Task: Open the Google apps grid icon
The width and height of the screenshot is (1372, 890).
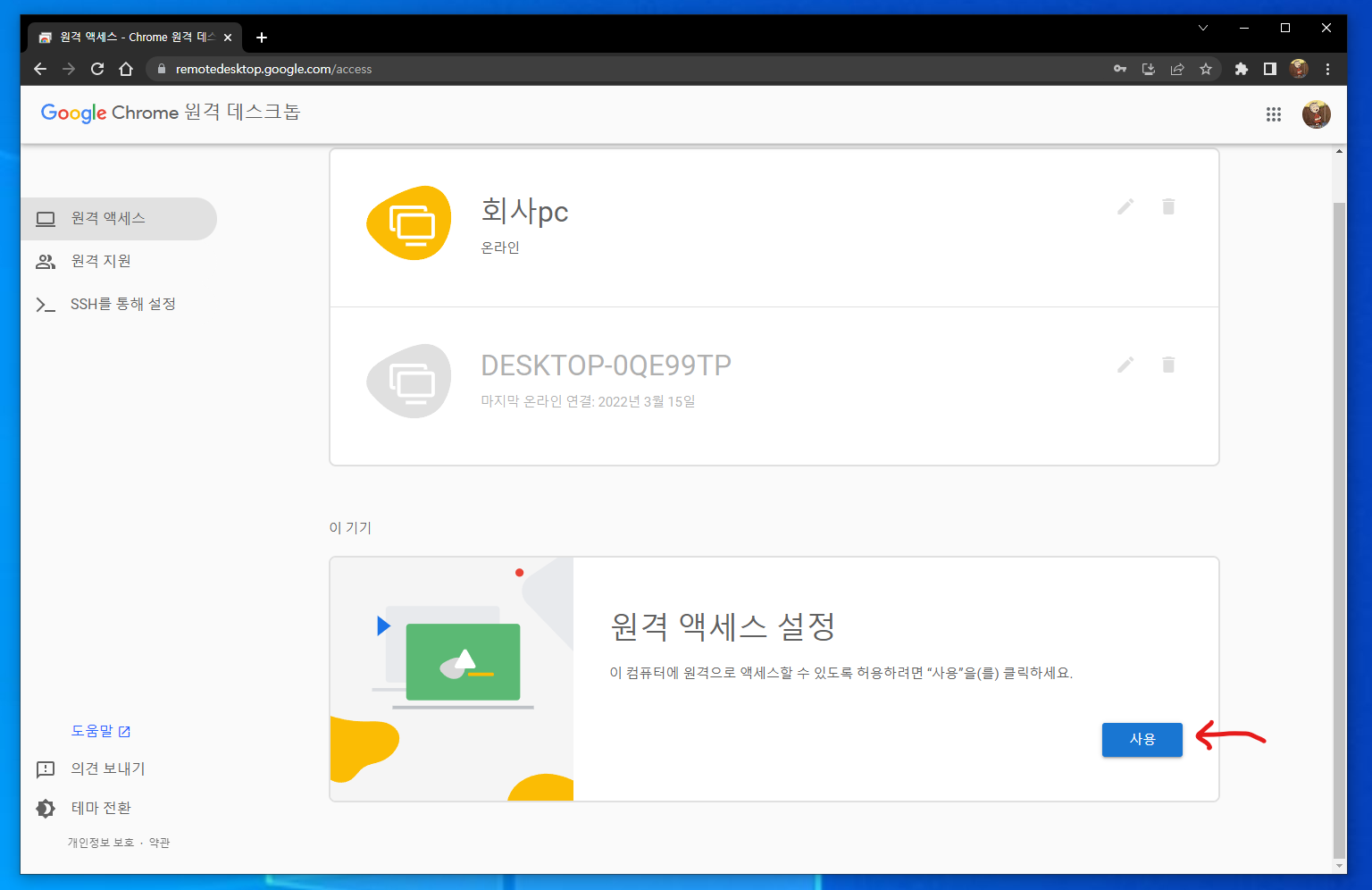Action: click(1274, 114)
